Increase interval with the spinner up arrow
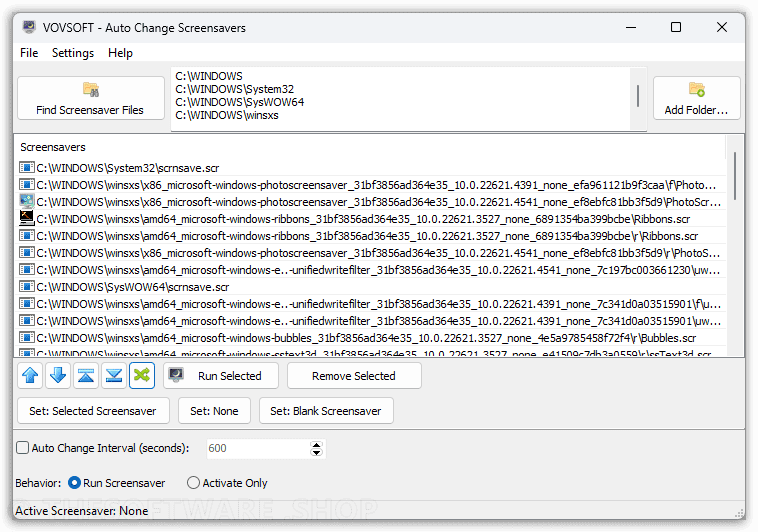The image size is (758, 532). pos(316,444)
